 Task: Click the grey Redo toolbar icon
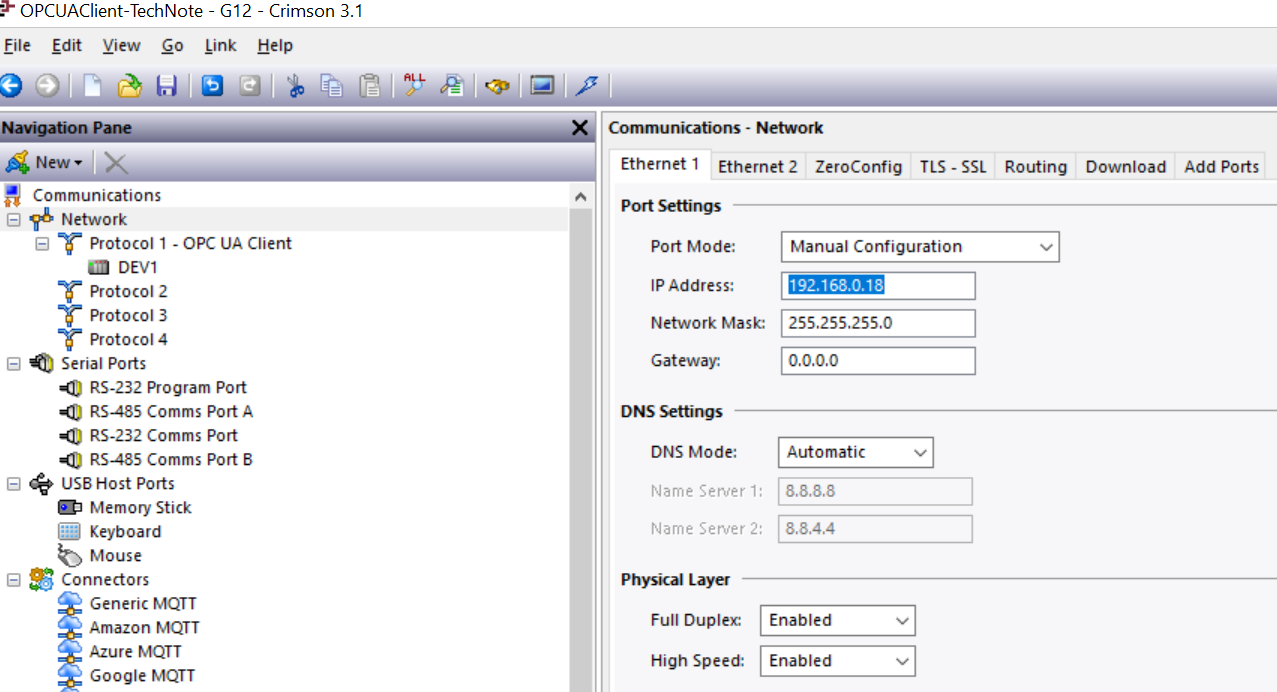click(x=250, y=86)
